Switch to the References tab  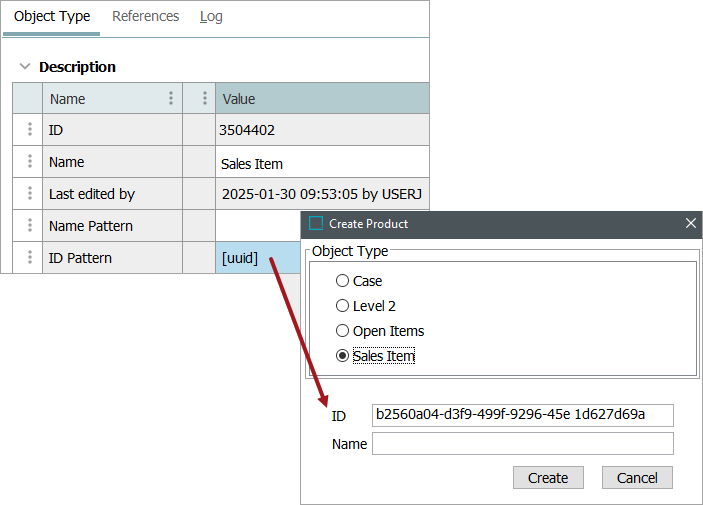[146, 16]
